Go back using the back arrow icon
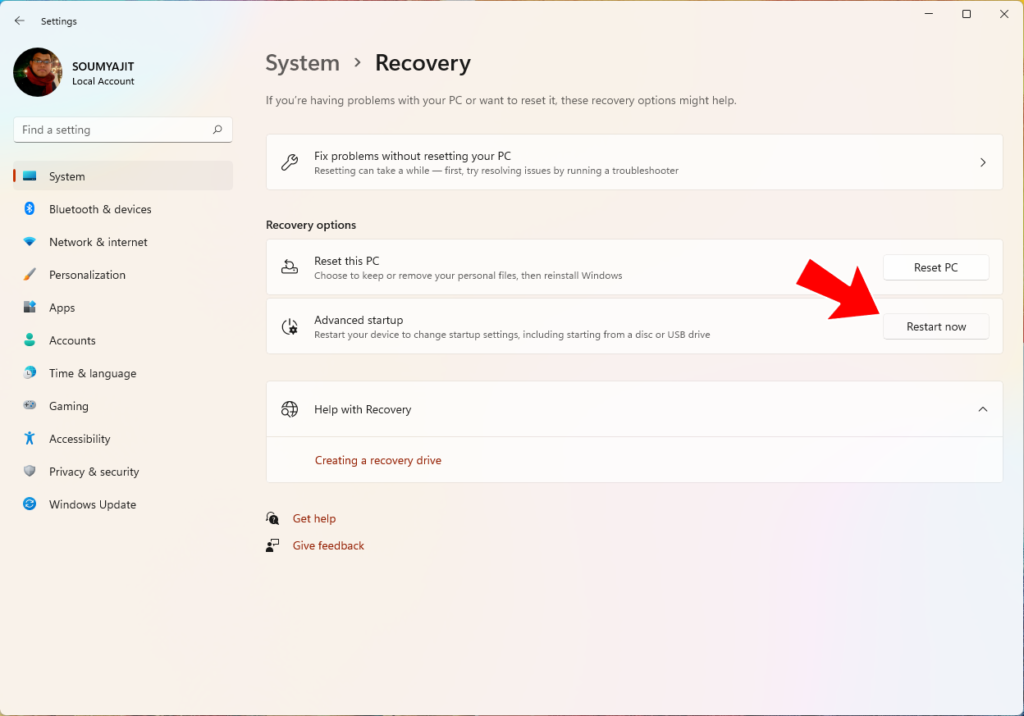 tap(20, 21)
